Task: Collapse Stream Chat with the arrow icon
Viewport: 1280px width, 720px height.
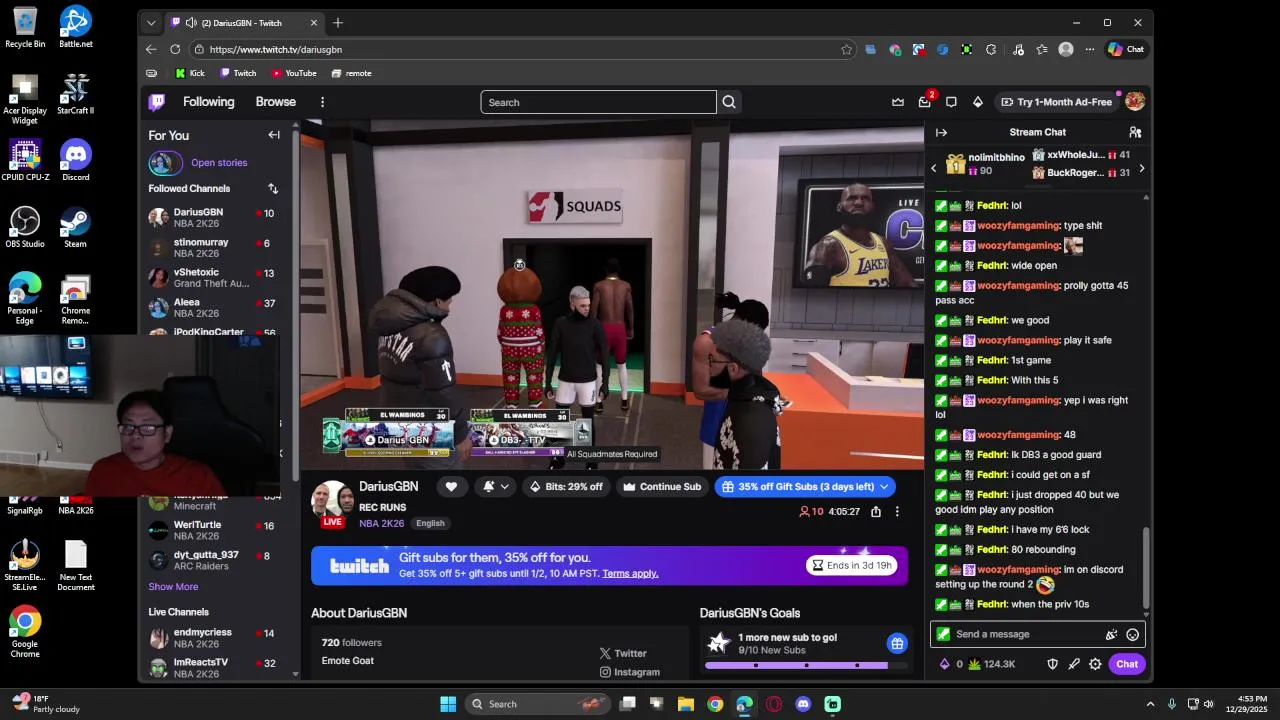Action: (x=941, y=132)
